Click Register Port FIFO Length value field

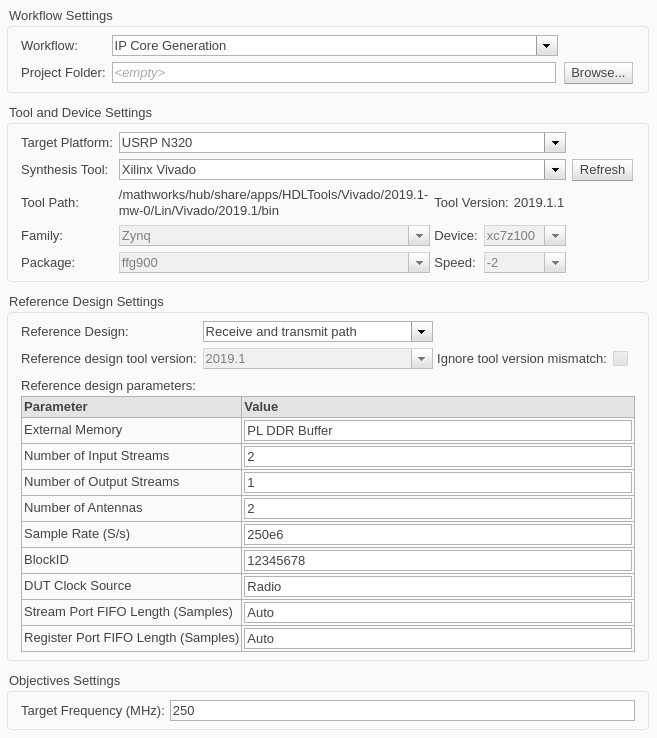pyautogui.click(x=438, y=638)
